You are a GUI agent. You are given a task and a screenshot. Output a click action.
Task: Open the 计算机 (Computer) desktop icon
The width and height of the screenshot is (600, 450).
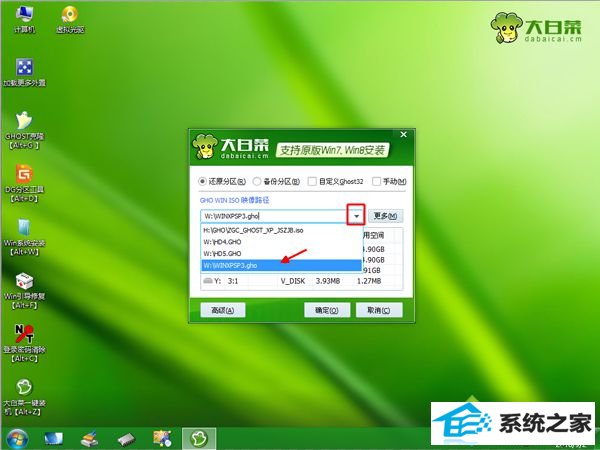click(x=24, y=19)
